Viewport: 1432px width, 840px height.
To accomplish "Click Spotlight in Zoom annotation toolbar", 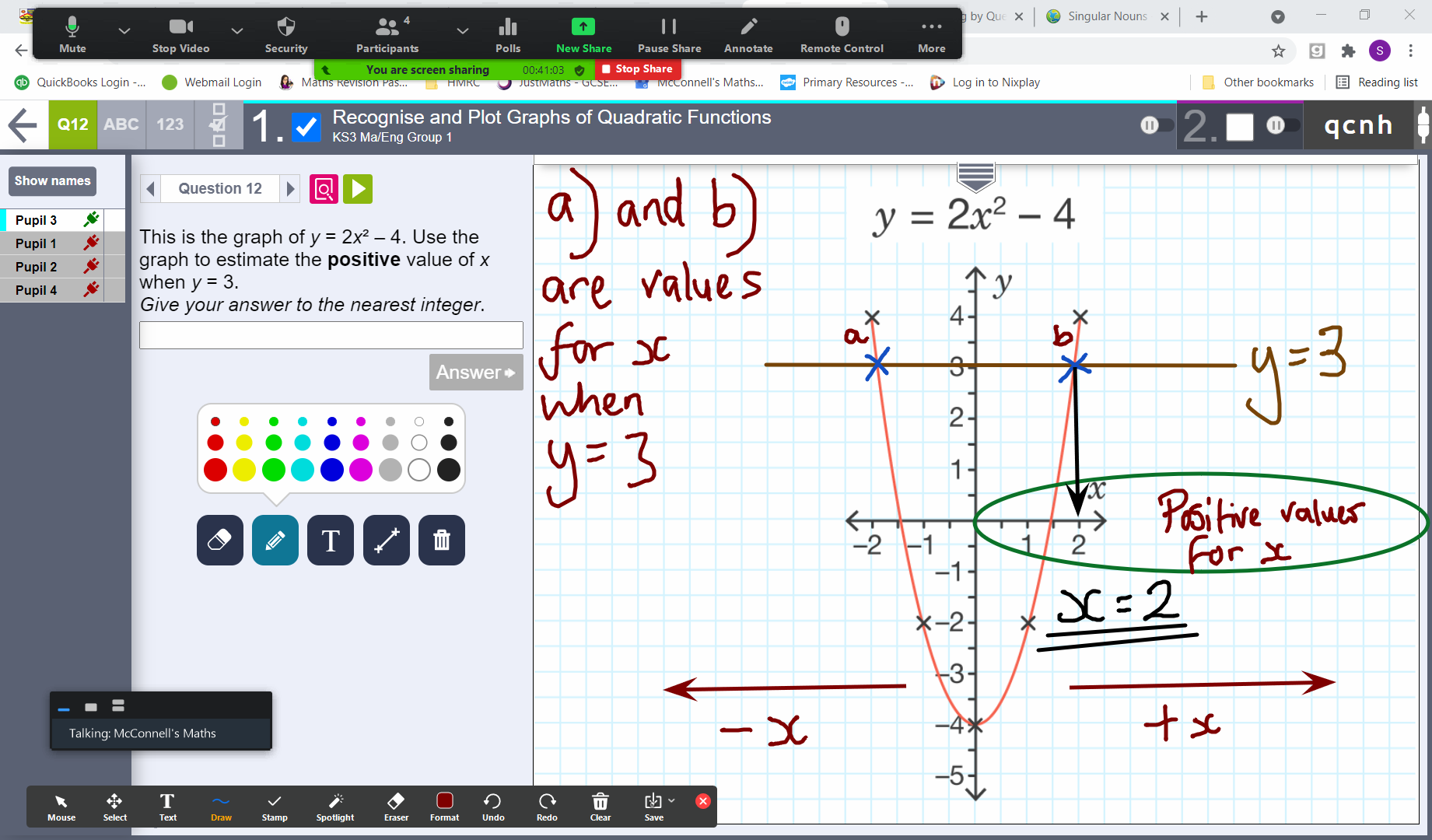I will tap(335, 807).
